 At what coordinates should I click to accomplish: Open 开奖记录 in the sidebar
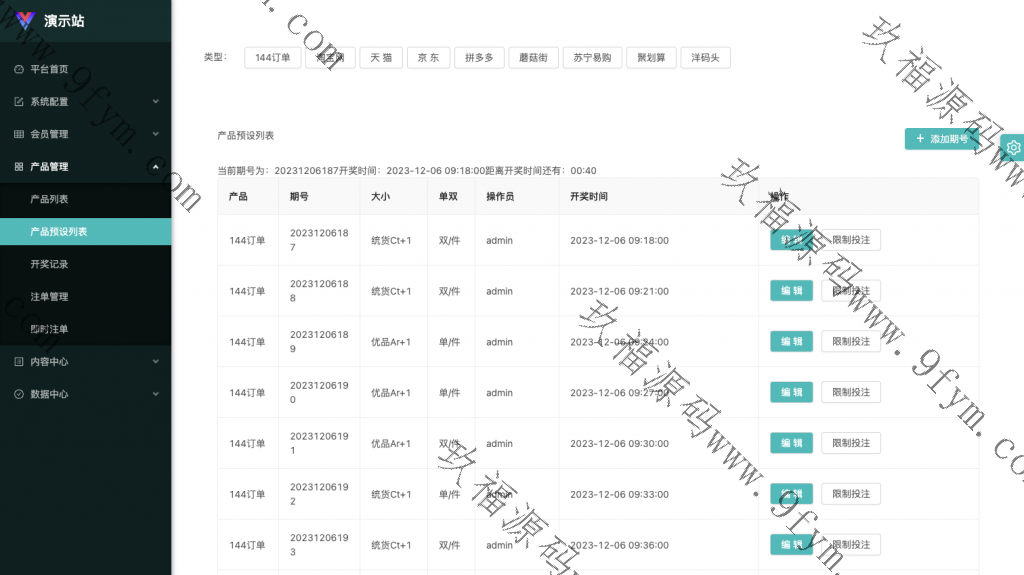tap(49, 264)
